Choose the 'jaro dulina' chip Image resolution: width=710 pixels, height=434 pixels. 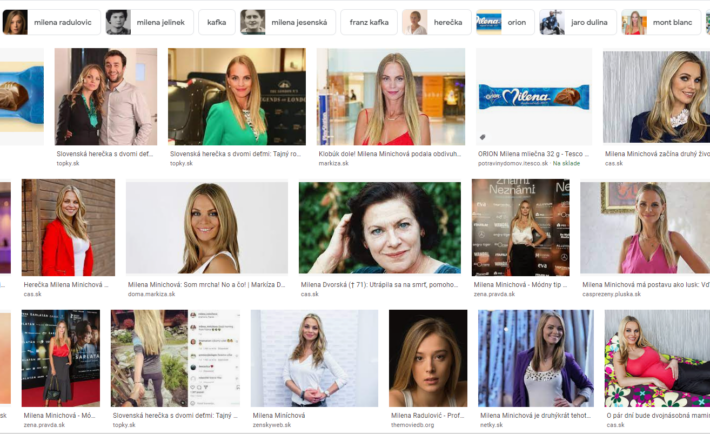click(578, 22)
